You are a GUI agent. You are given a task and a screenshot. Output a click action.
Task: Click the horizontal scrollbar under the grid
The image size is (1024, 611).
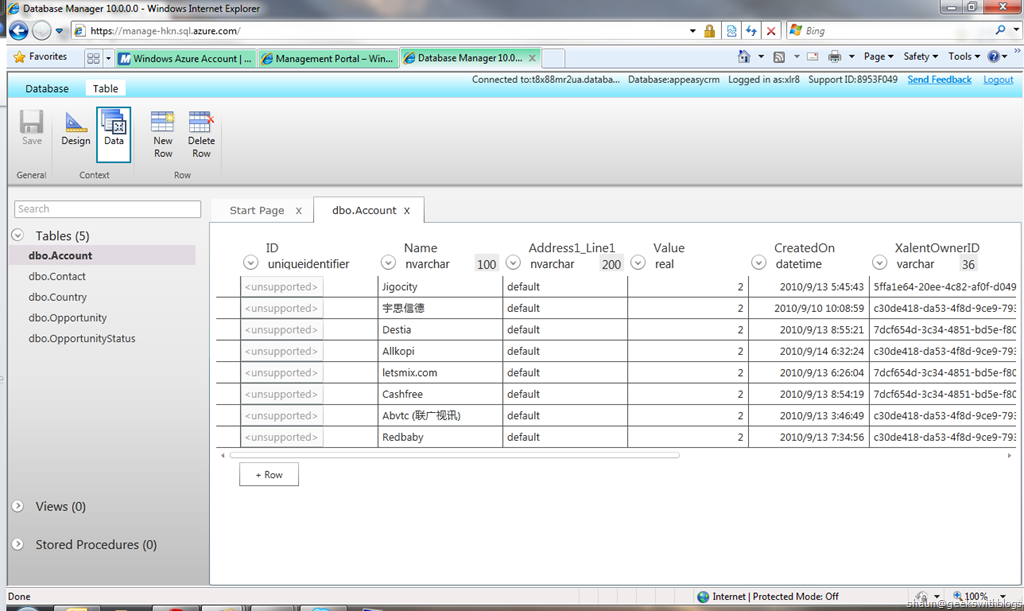[x=455, y=455]
